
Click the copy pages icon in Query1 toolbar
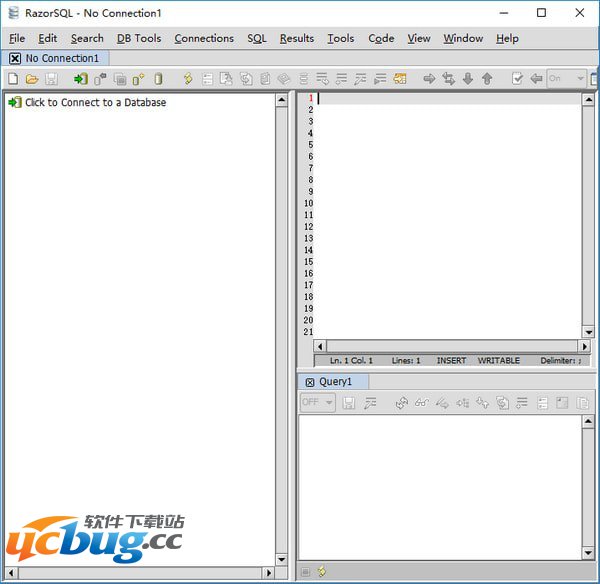[x=582, y=403]
